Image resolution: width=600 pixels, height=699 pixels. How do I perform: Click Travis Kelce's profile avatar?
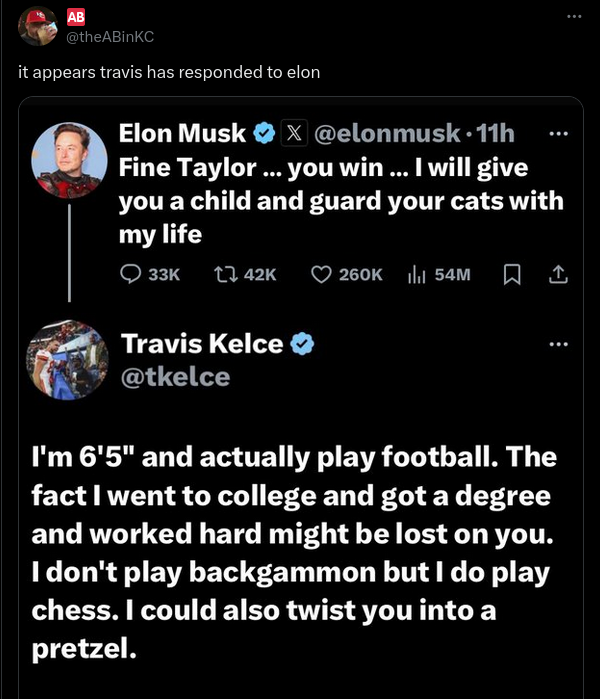pyautogui.click(x=70, y=359)
